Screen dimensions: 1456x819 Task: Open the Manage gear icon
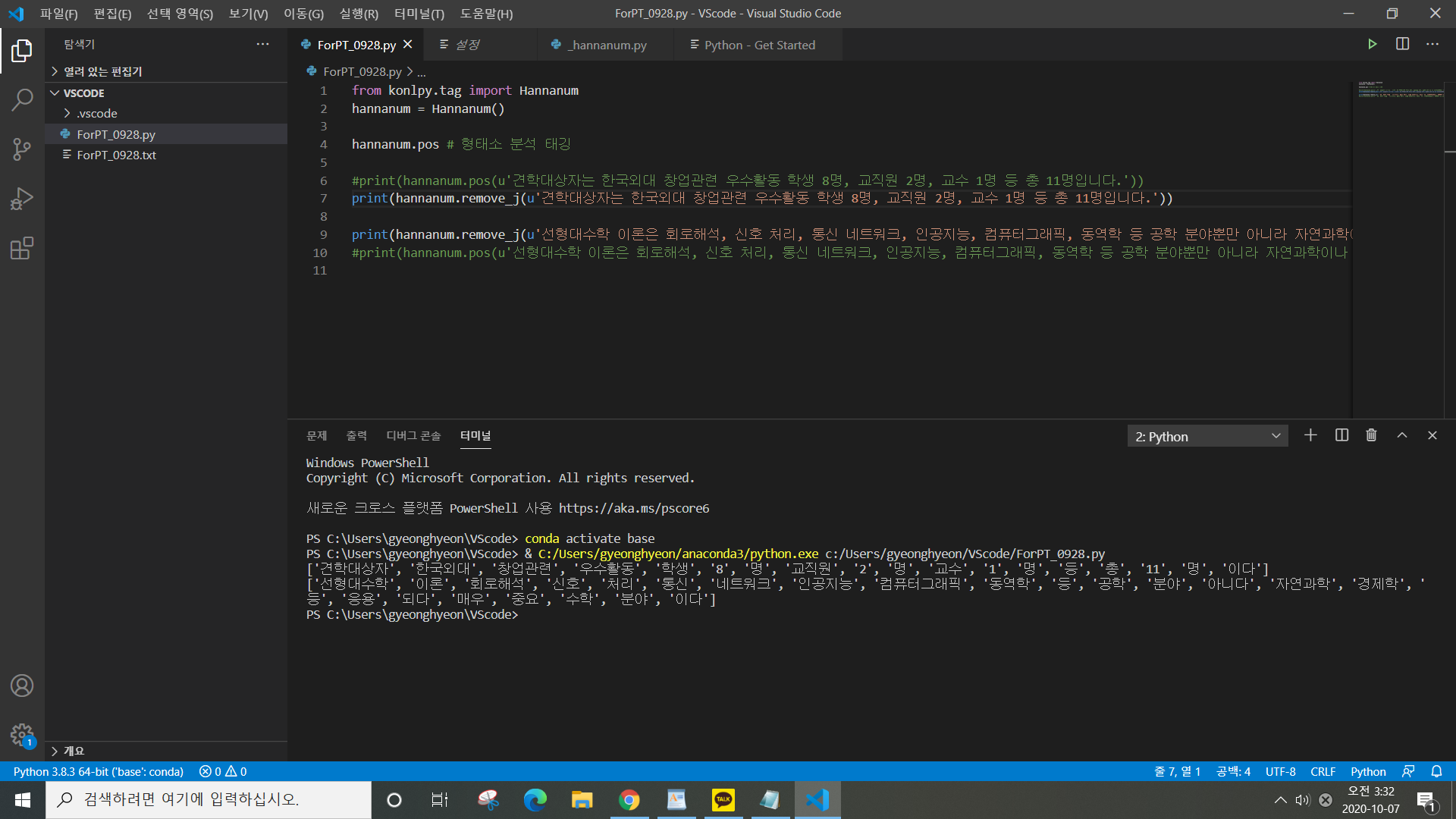[22, 734]
